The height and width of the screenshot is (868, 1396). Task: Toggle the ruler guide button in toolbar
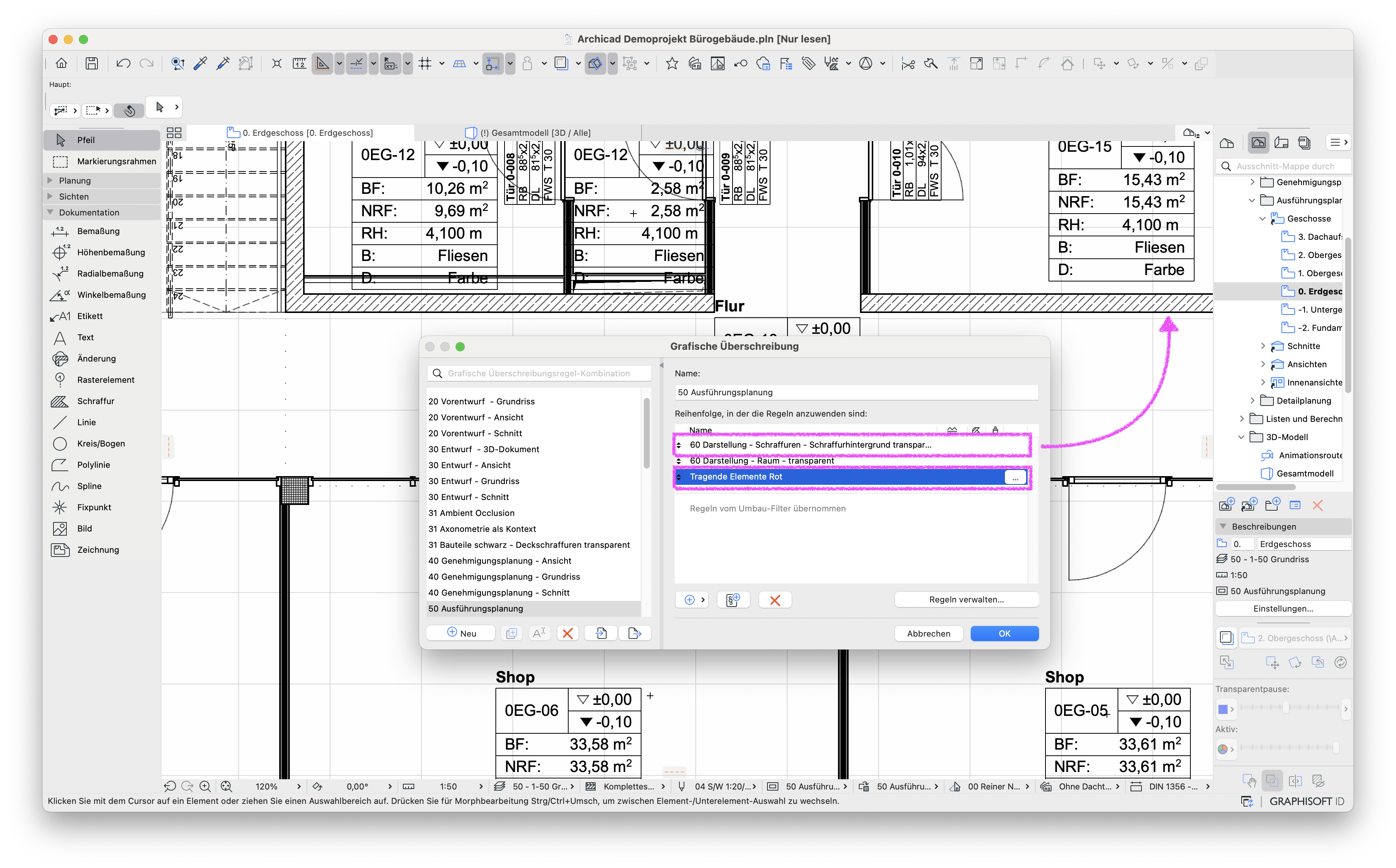pyautogui.click(x=322, y=63)
